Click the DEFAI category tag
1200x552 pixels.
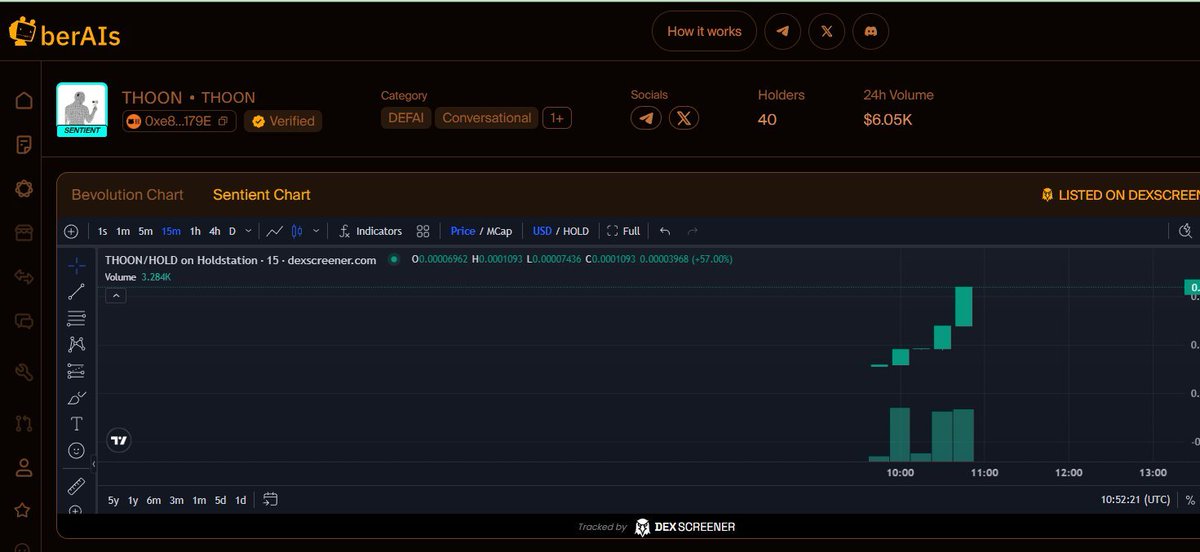(x=405, y=118)
